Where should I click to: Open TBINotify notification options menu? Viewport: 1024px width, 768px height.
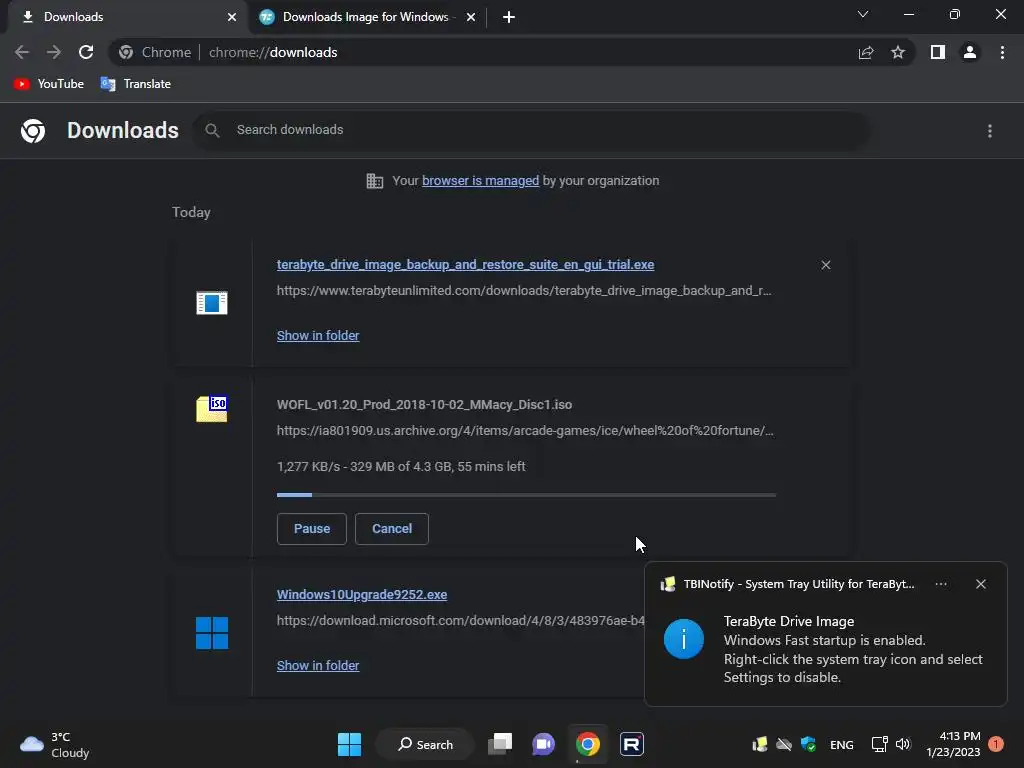(940, 584)
